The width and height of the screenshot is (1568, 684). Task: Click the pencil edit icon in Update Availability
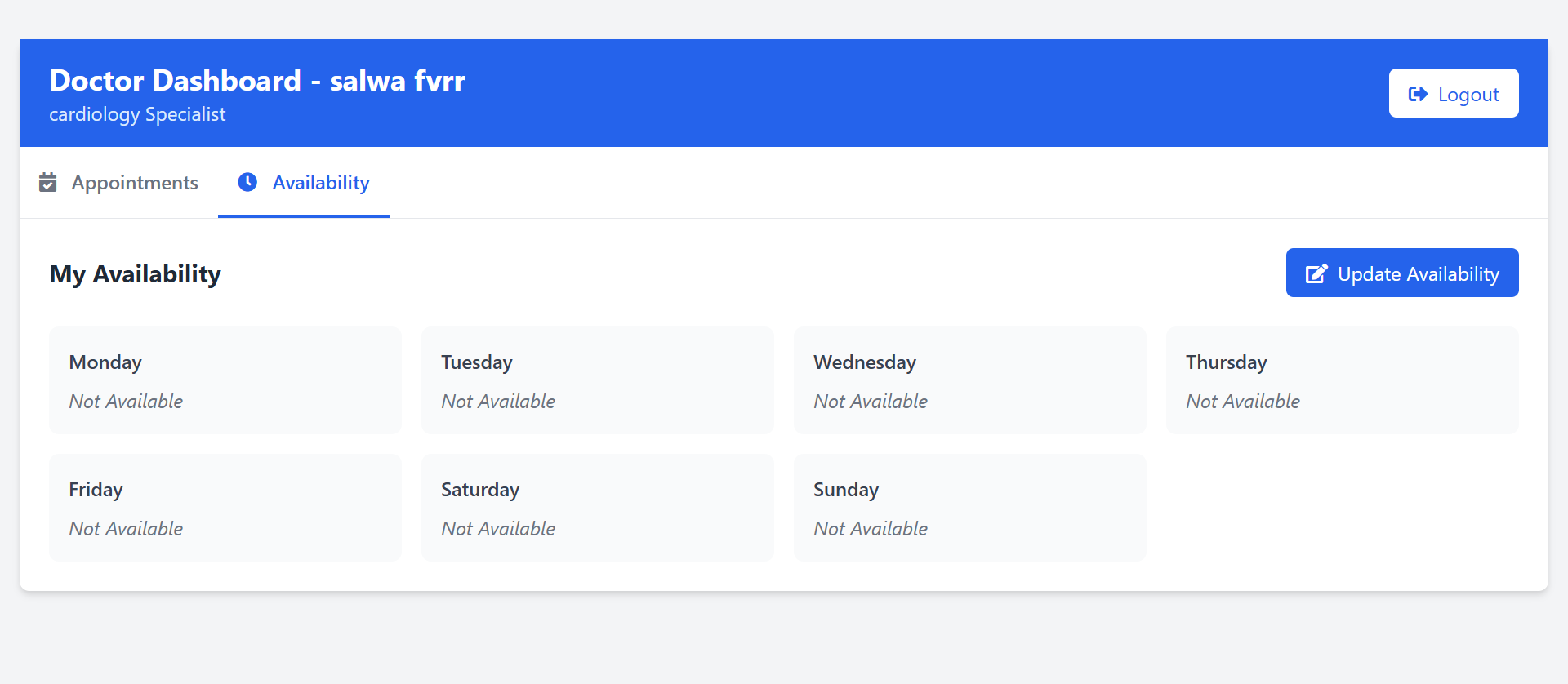click(1316, 273)
